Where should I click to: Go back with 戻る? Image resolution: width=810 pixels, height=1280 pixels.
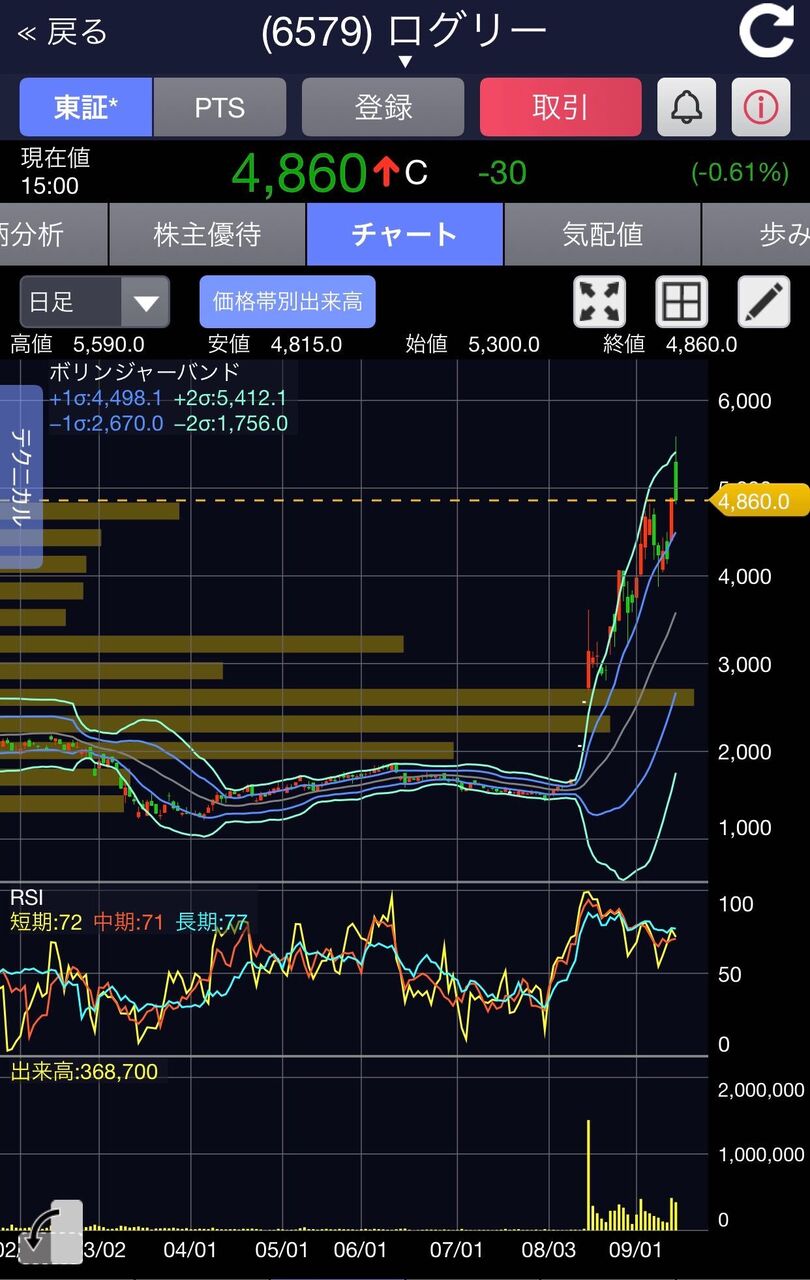point(62,32)
